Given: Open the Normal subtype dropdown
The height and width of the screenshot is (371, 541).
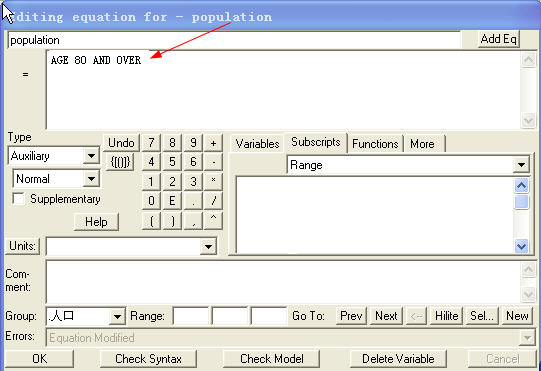Looking at the screenshot, I should pos(91,179).
